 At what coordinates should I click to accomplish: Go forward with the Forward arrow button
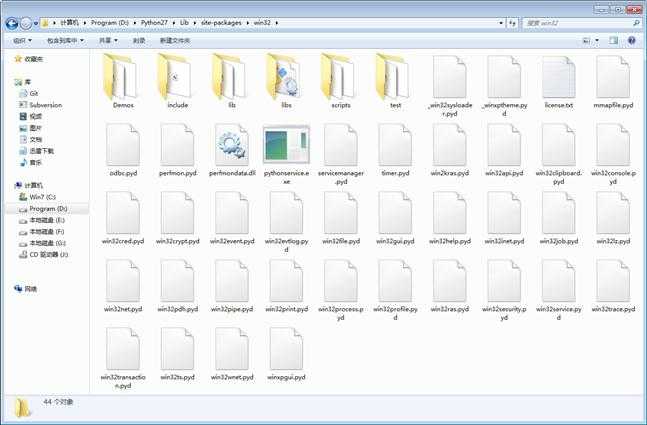[x=26, y=24]
